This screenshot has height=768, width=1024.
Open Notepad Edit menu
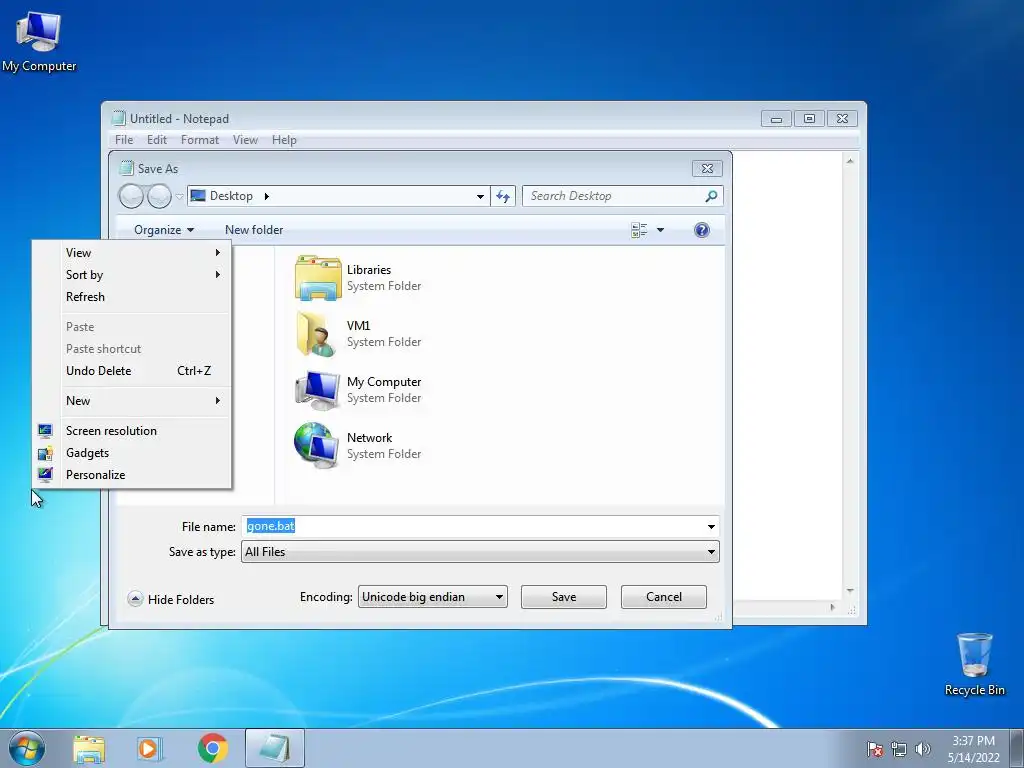[157, 140]
